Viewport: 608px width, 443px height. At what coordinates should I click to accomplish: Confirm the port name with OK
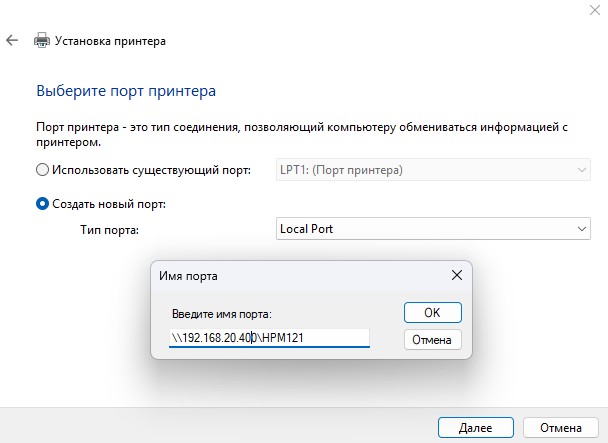pos(433,313)
